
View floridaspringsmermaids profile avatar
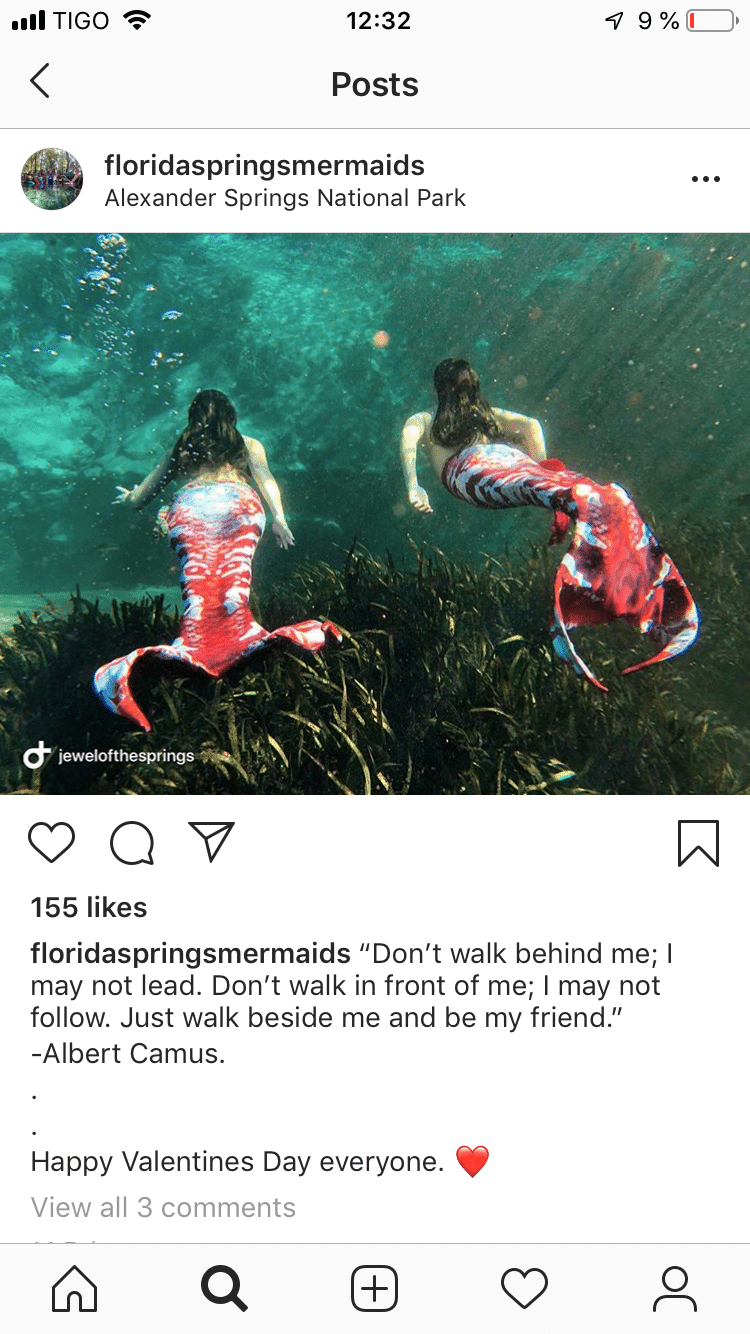[x=52, y=180]
